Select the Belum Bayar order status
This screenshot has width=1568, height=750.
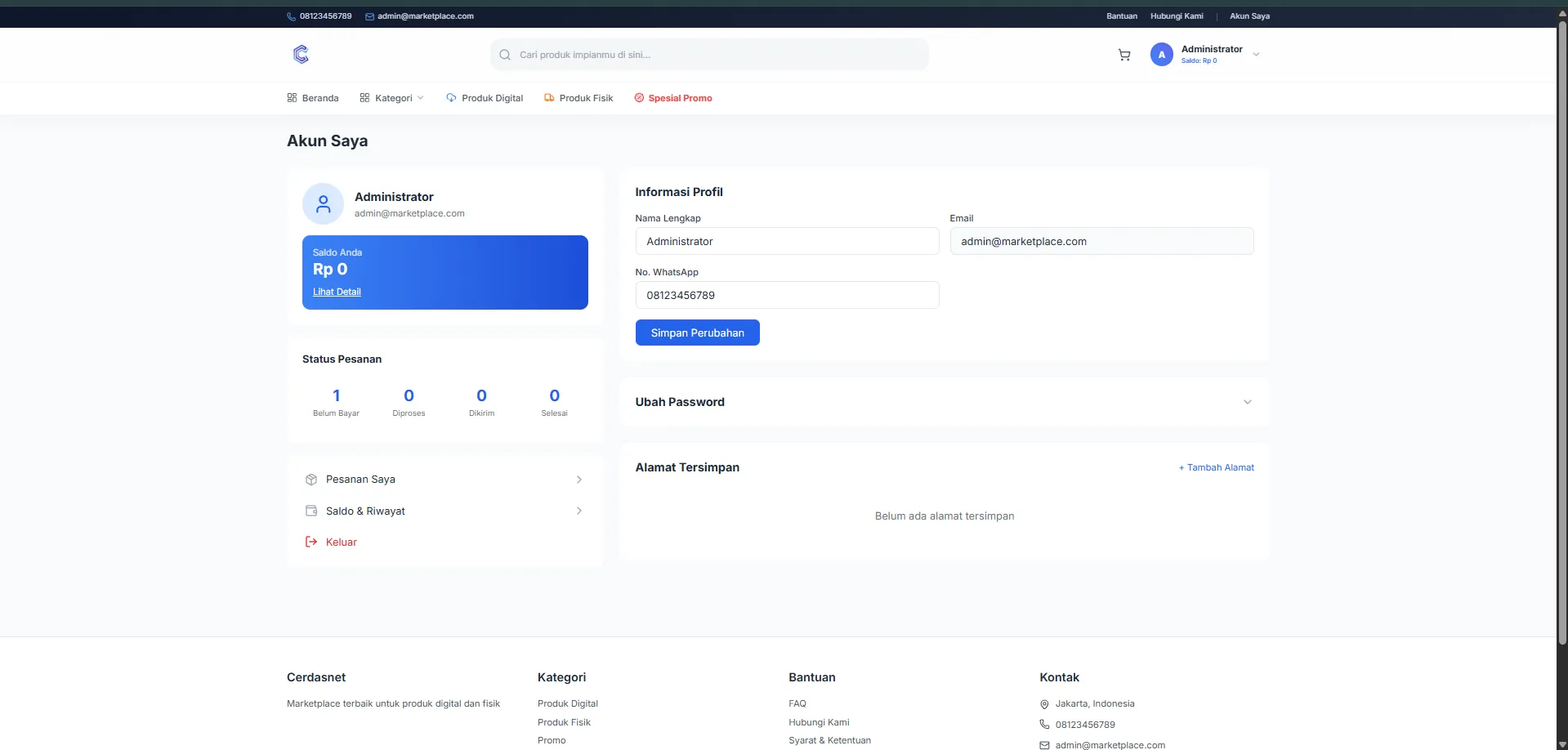336,403
